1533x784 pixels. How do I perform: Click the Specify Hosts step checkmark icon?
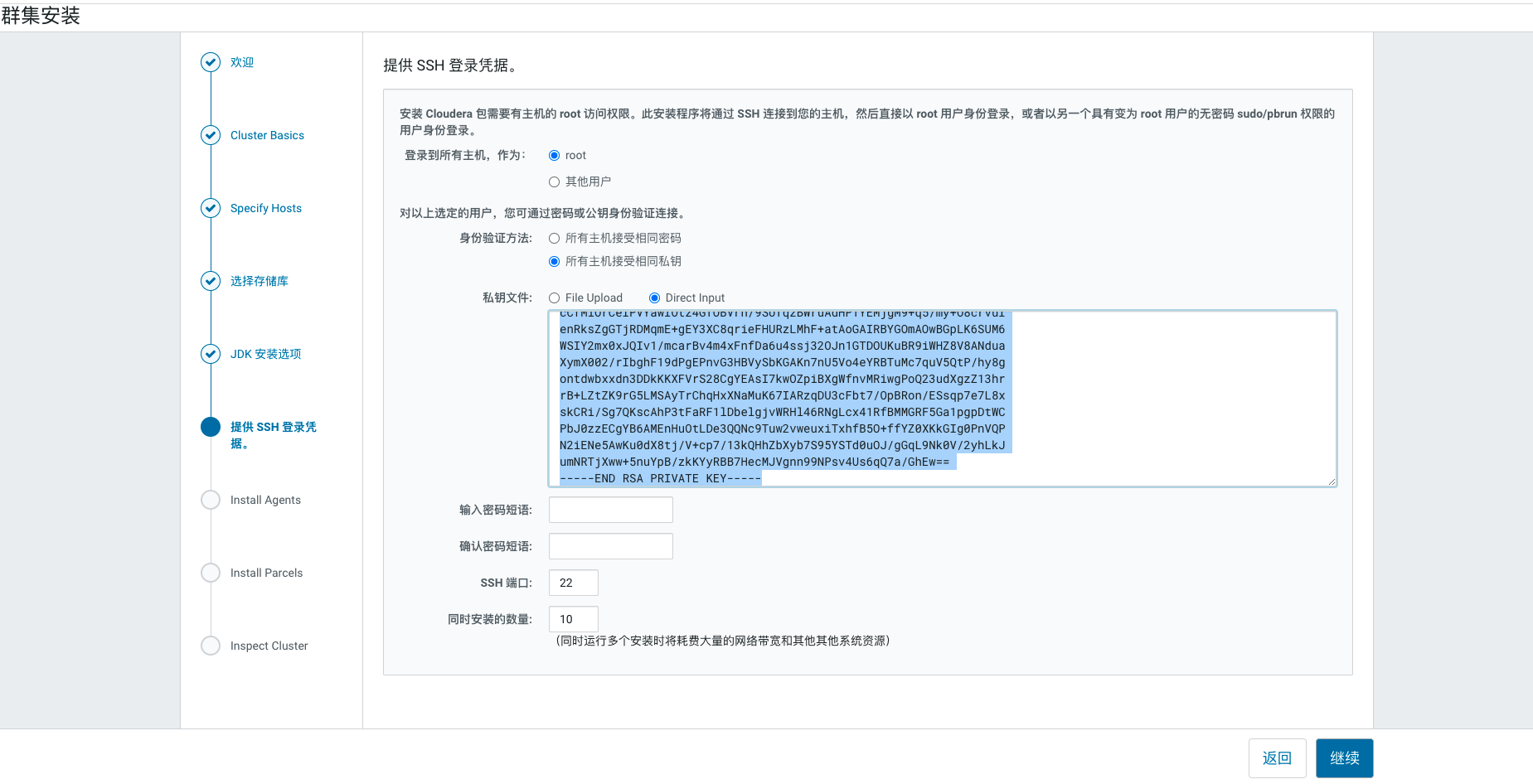click(x=211, y=208)
